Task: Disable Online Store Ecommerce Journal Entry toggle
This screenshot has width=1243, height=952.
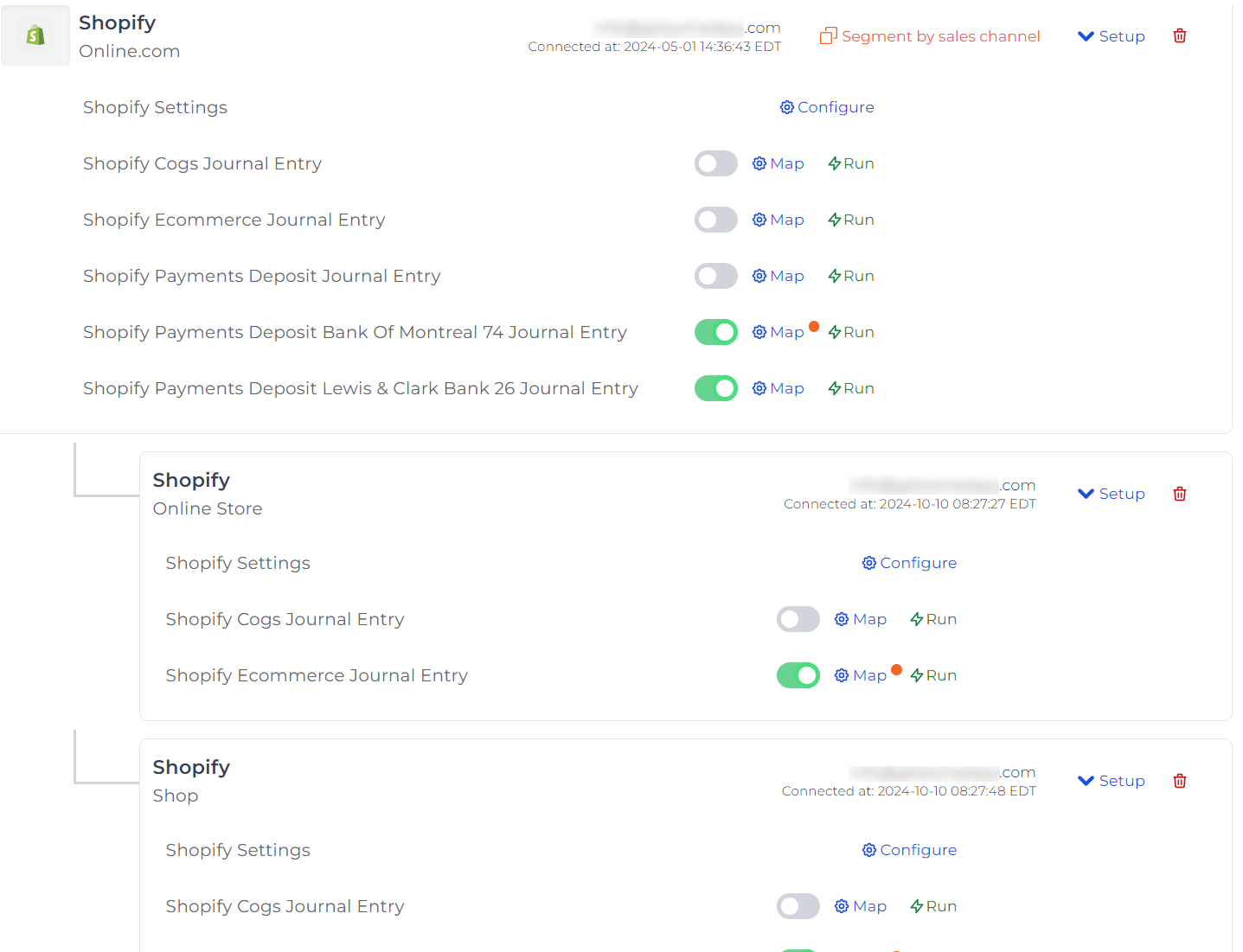Action: (x=798, y=675)
